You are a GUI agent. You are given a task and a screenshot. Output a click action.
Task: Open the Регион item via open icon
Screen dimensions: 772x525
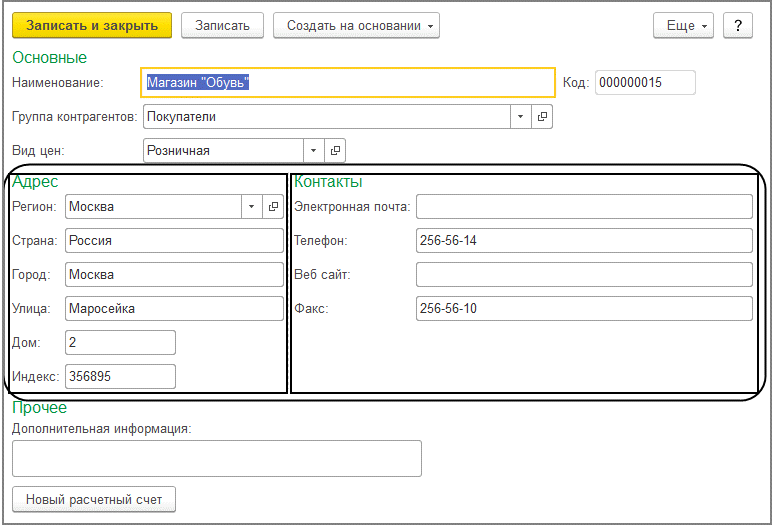[x=273, y=206]
